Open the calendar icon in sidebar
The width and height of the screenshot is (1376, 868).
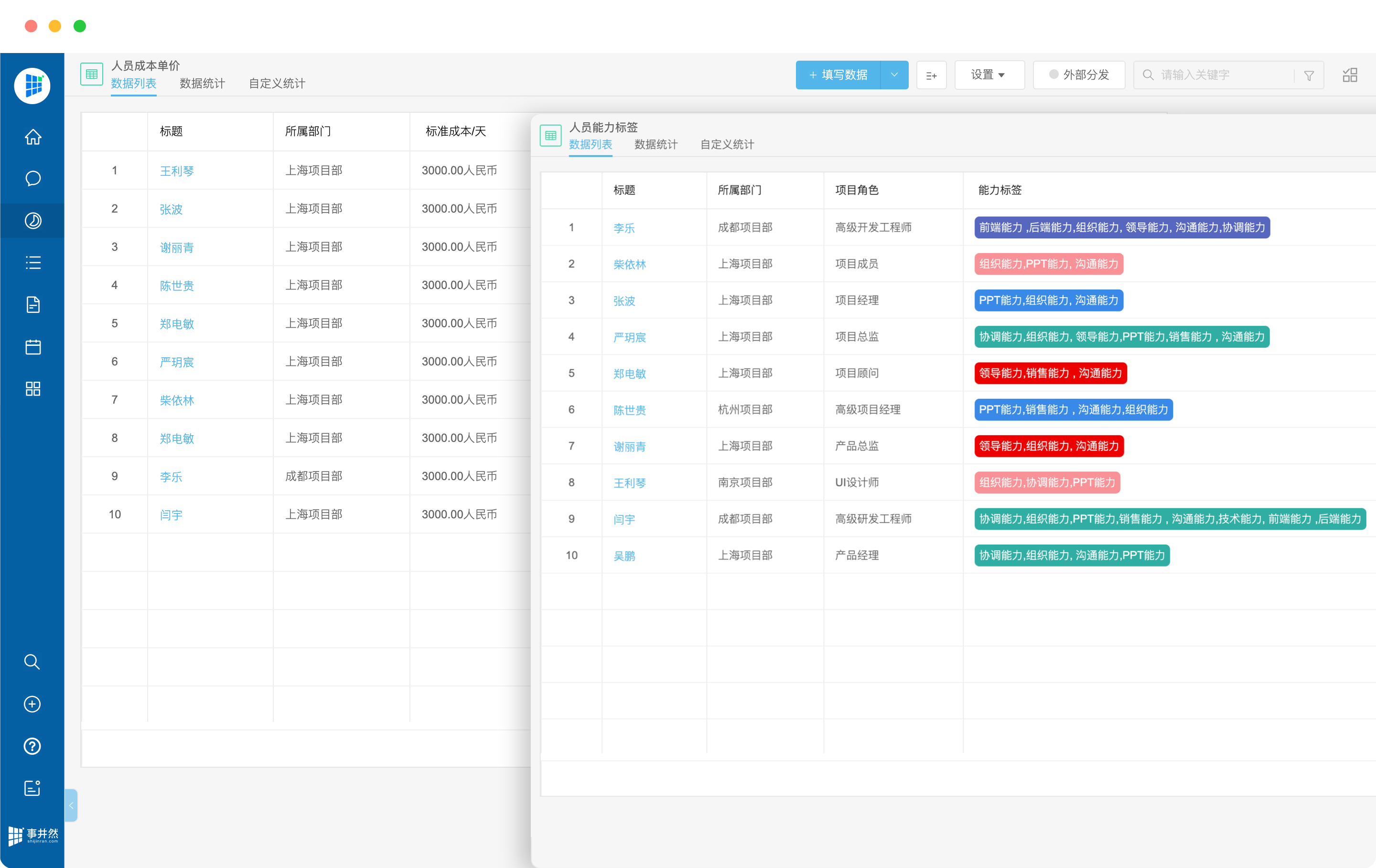click(x=32, y=347)
